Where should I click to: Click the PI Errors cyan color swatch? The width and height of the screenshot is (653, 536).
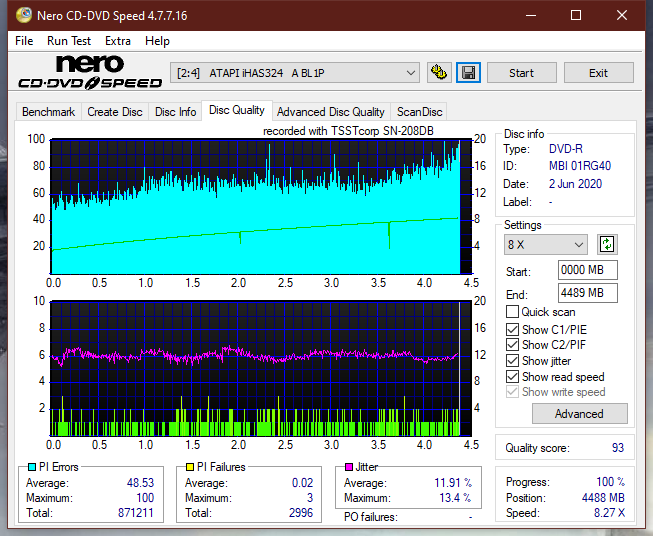tap(31, 467)
